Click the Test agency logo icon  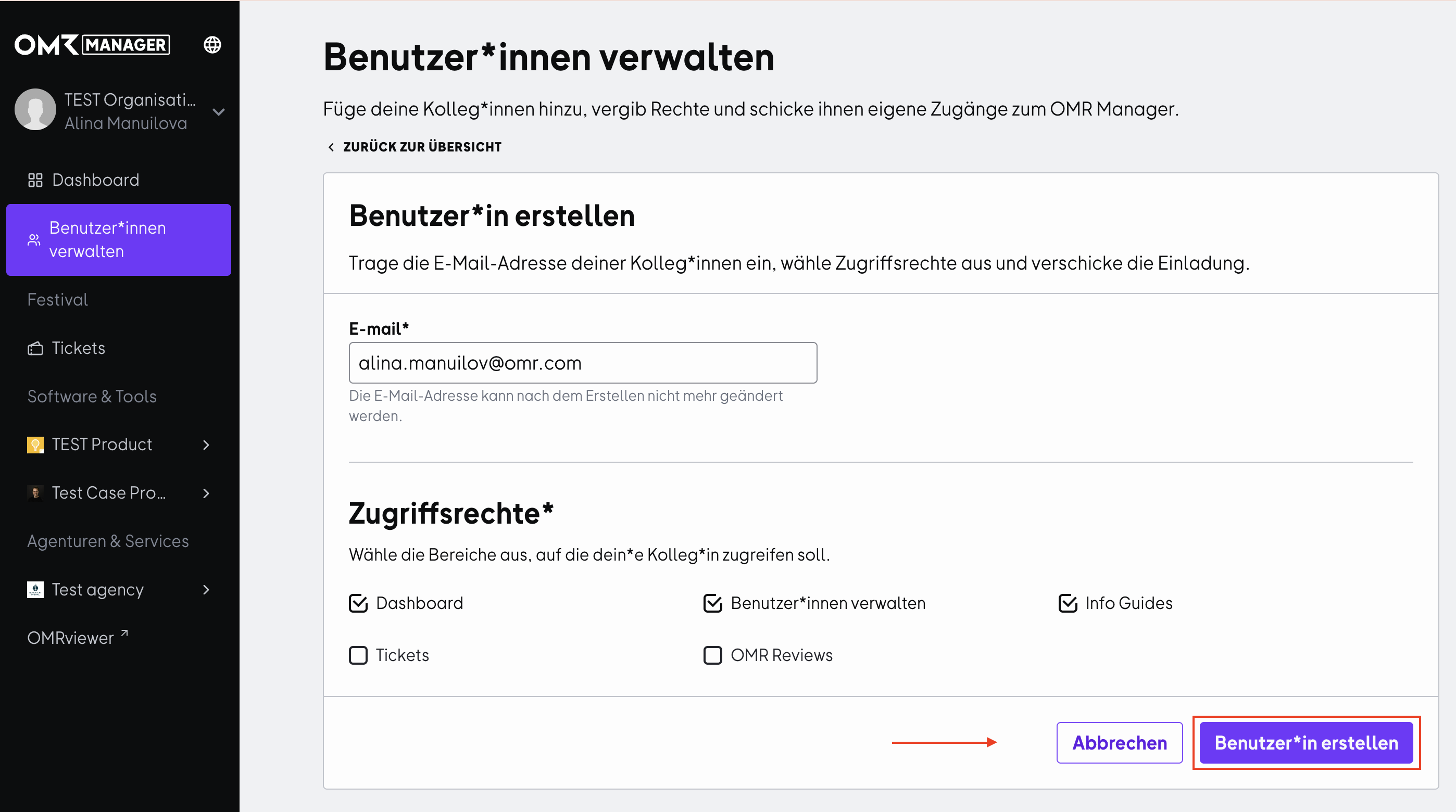click(x=35, y=590)
